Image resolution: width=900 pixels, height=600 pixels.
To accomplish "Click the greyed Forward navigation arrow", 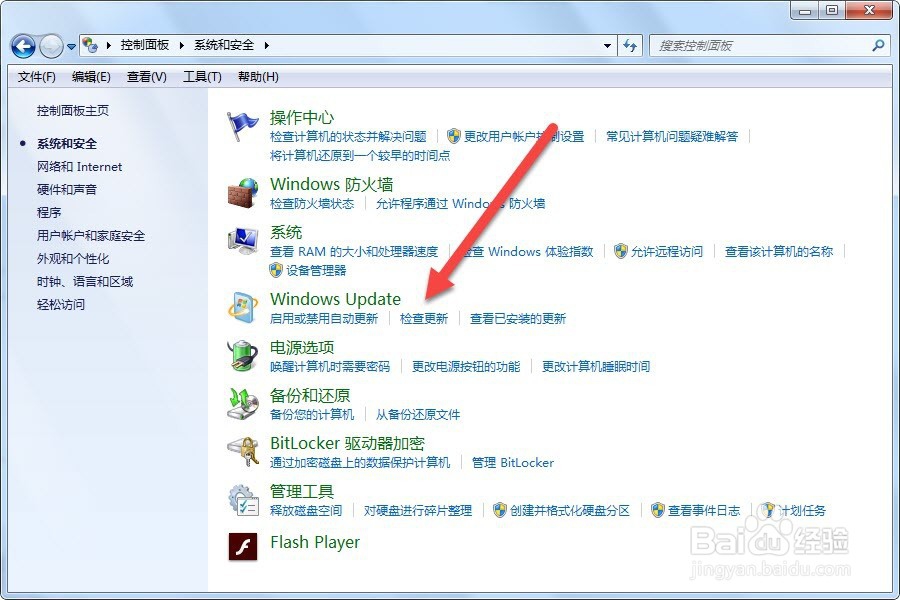I will point(51,46).
